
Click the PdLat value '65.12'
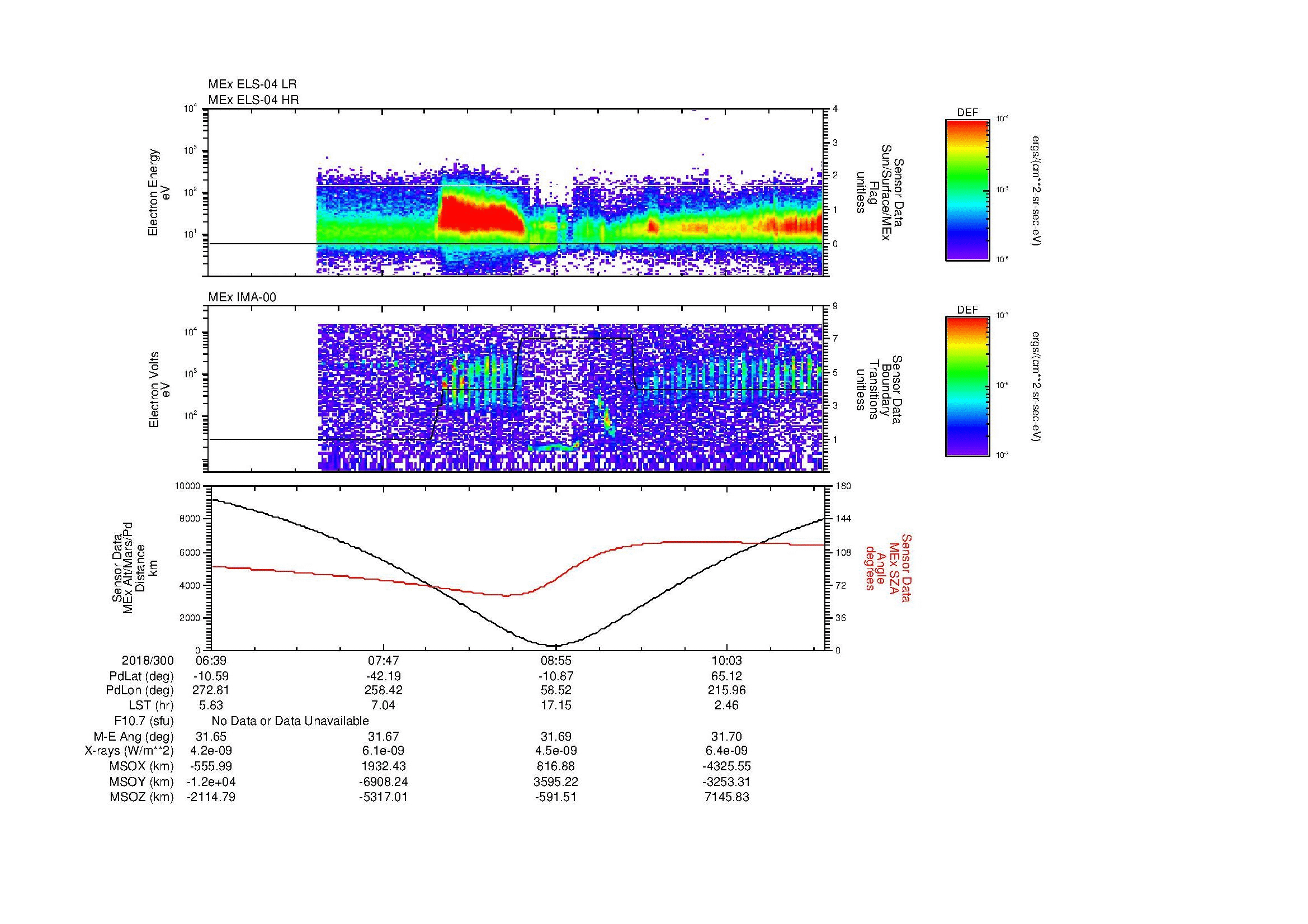point(727,676)
